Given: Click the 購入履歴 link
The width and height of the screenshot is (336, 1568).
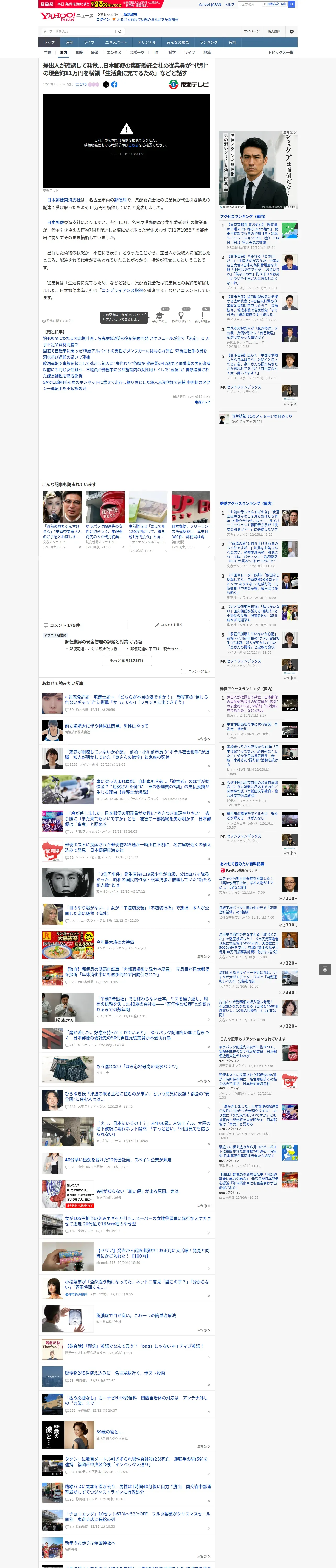Looking at the screenshot, I should 274,31.
